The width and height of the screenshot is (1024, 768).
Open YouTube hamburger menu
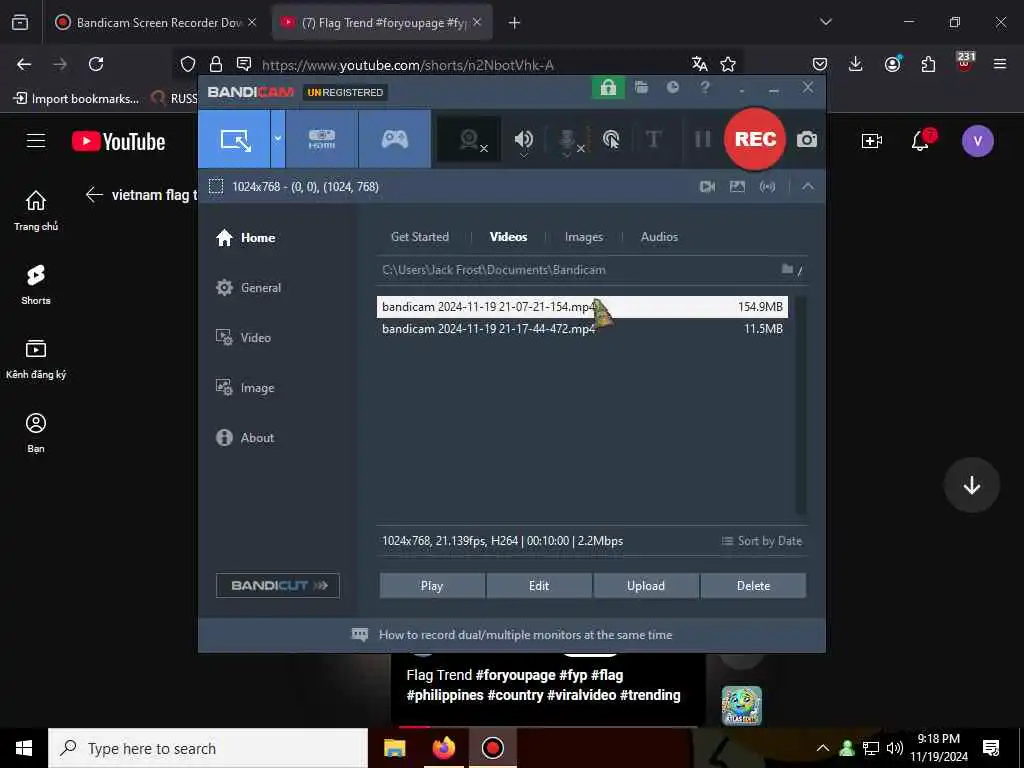36,141
